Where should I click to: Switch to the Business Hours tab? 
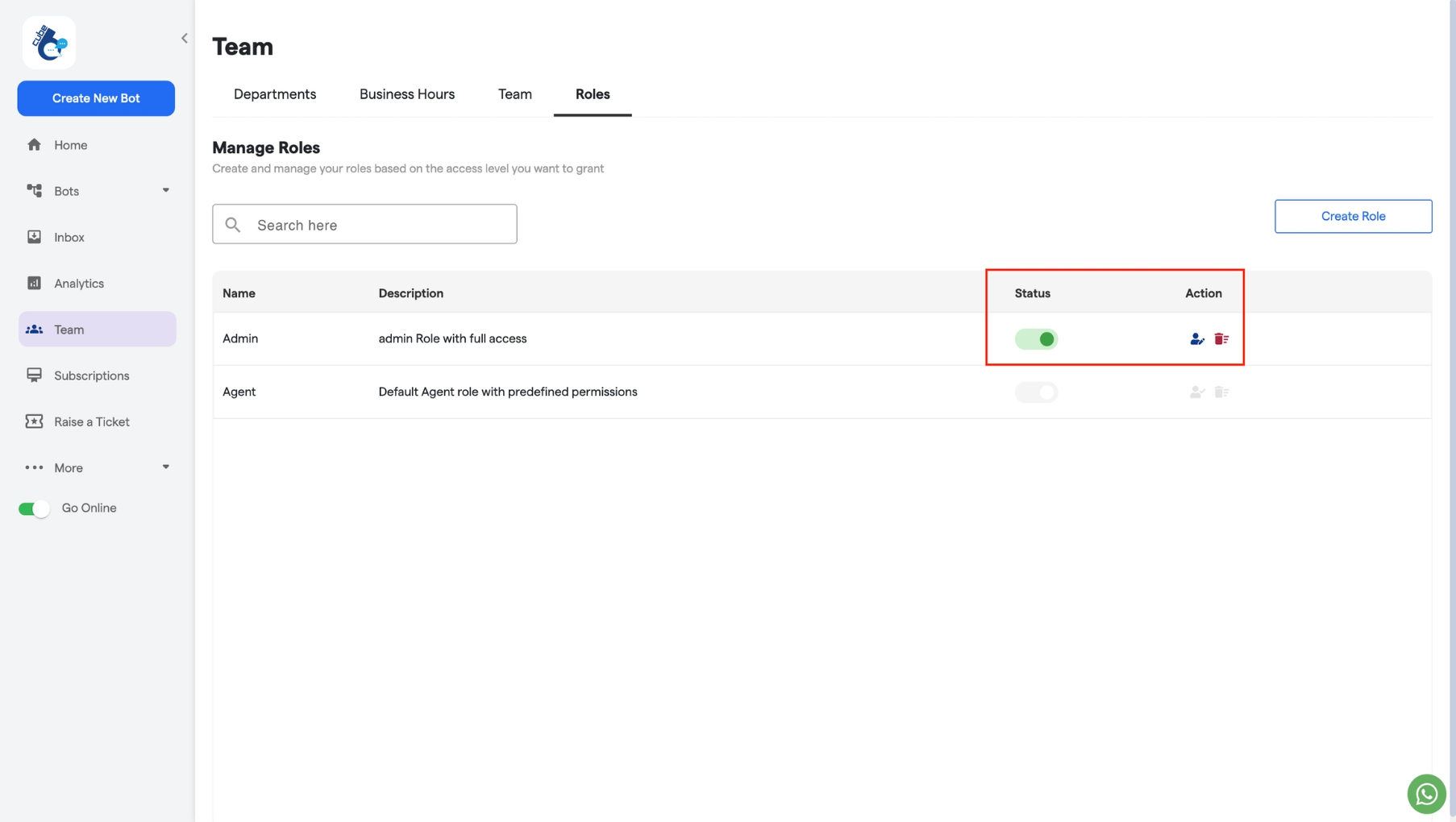(407, 94)
